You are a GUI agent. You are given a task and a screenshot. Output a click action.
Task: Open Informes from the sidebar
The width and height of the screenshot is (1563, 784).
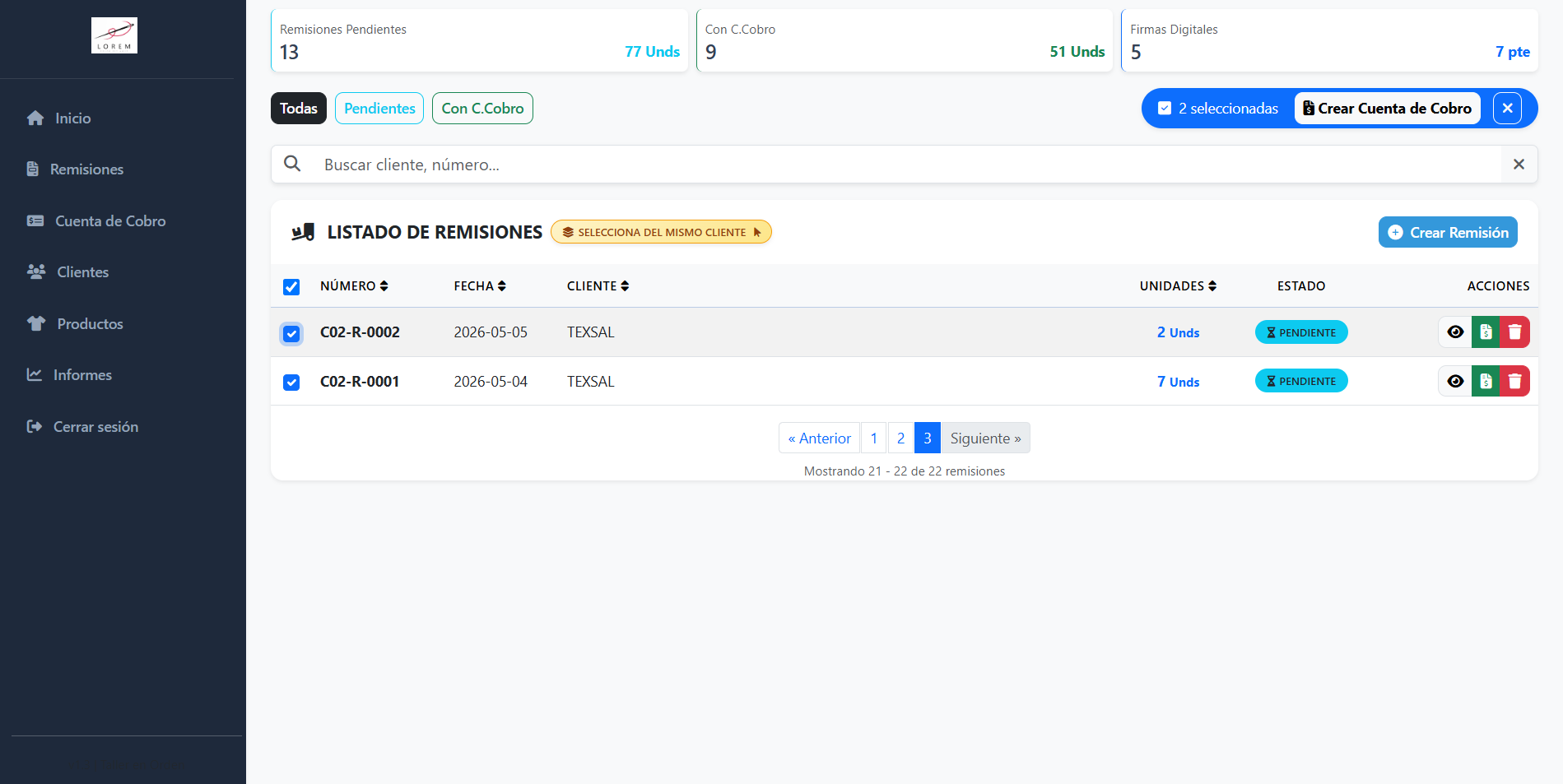pyautogui.click(x=69, y=375)
